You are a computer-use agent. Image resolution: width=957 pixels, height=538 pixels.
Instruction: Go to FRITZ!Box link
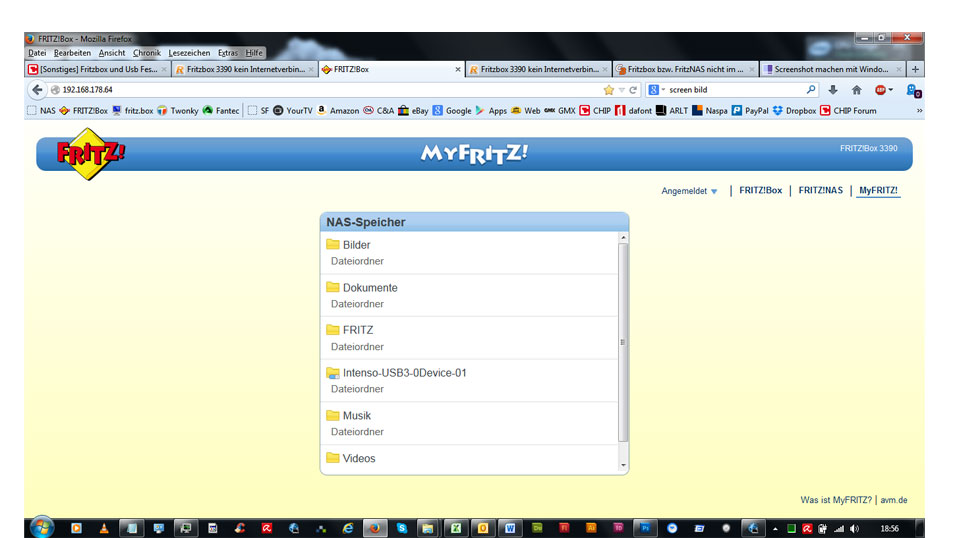click(x=760, y=191)
